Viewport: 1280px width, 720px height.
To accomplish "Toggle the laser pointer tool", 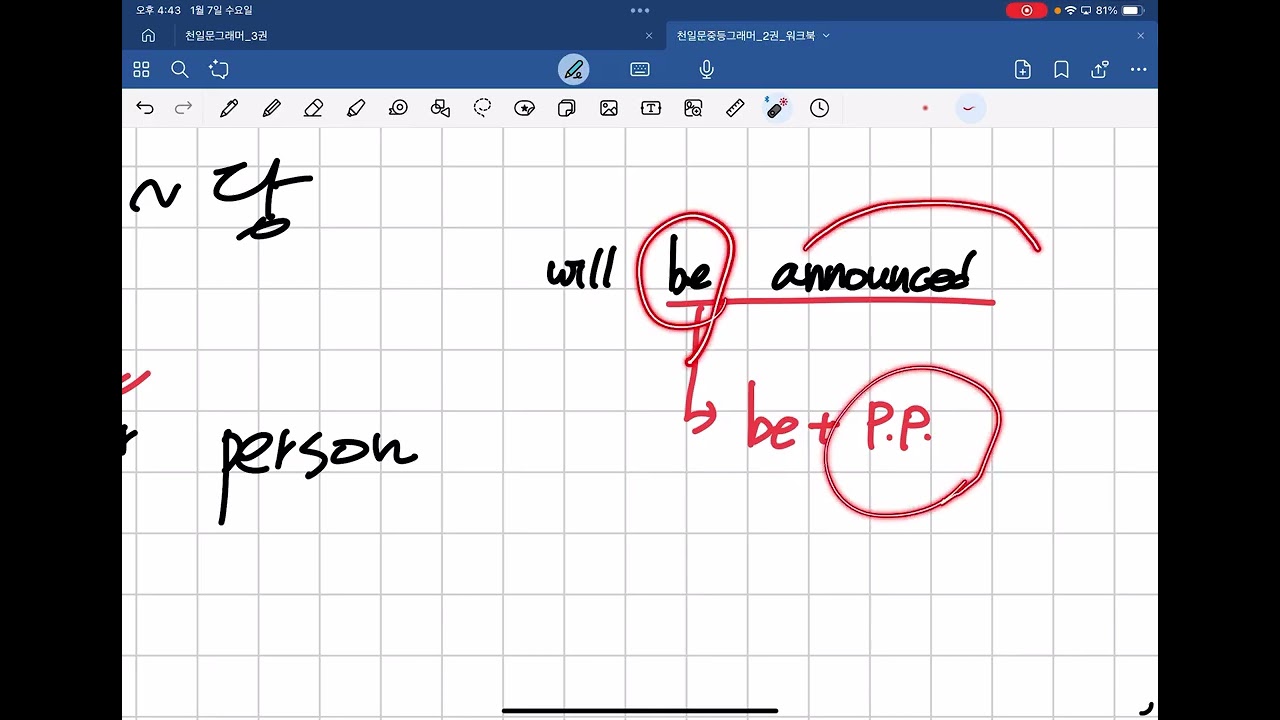I will pyautogui.click(x=777, y=108).
